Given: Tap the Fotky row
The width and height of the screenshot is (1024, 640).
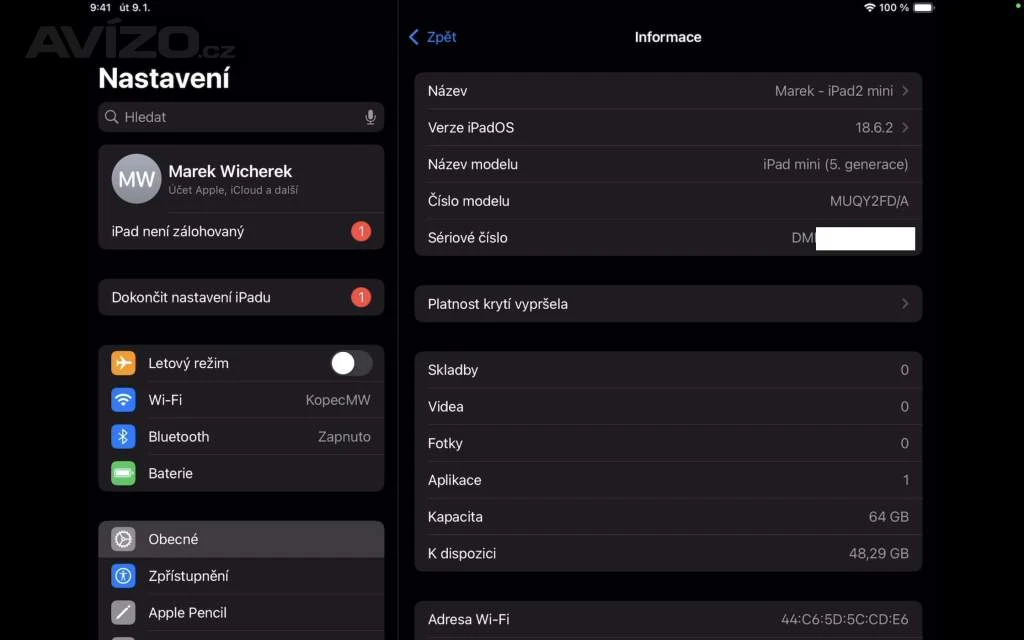Looking at the screenshot, I should click(x=668, y=443).
